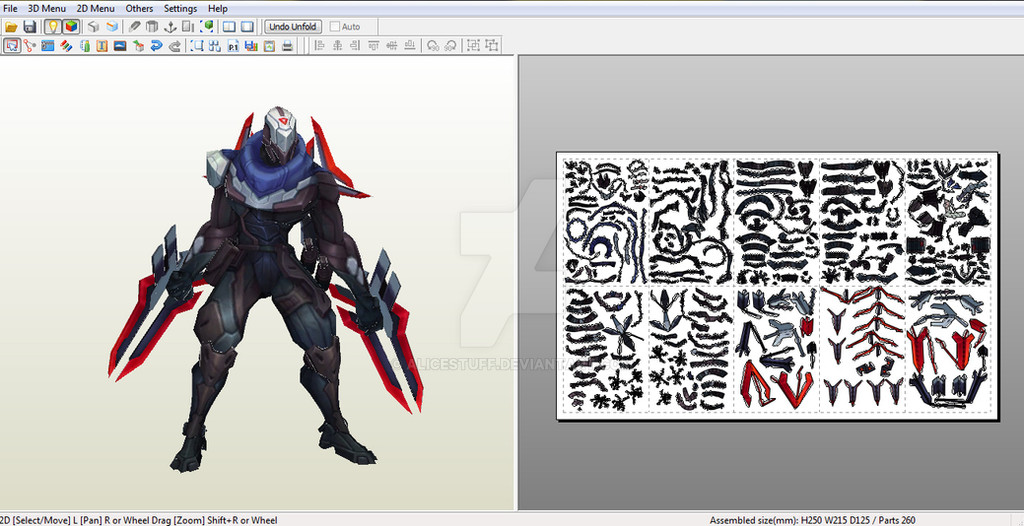Click the align bottom icon
The image size is (1024, 526).
coord(410,46)
